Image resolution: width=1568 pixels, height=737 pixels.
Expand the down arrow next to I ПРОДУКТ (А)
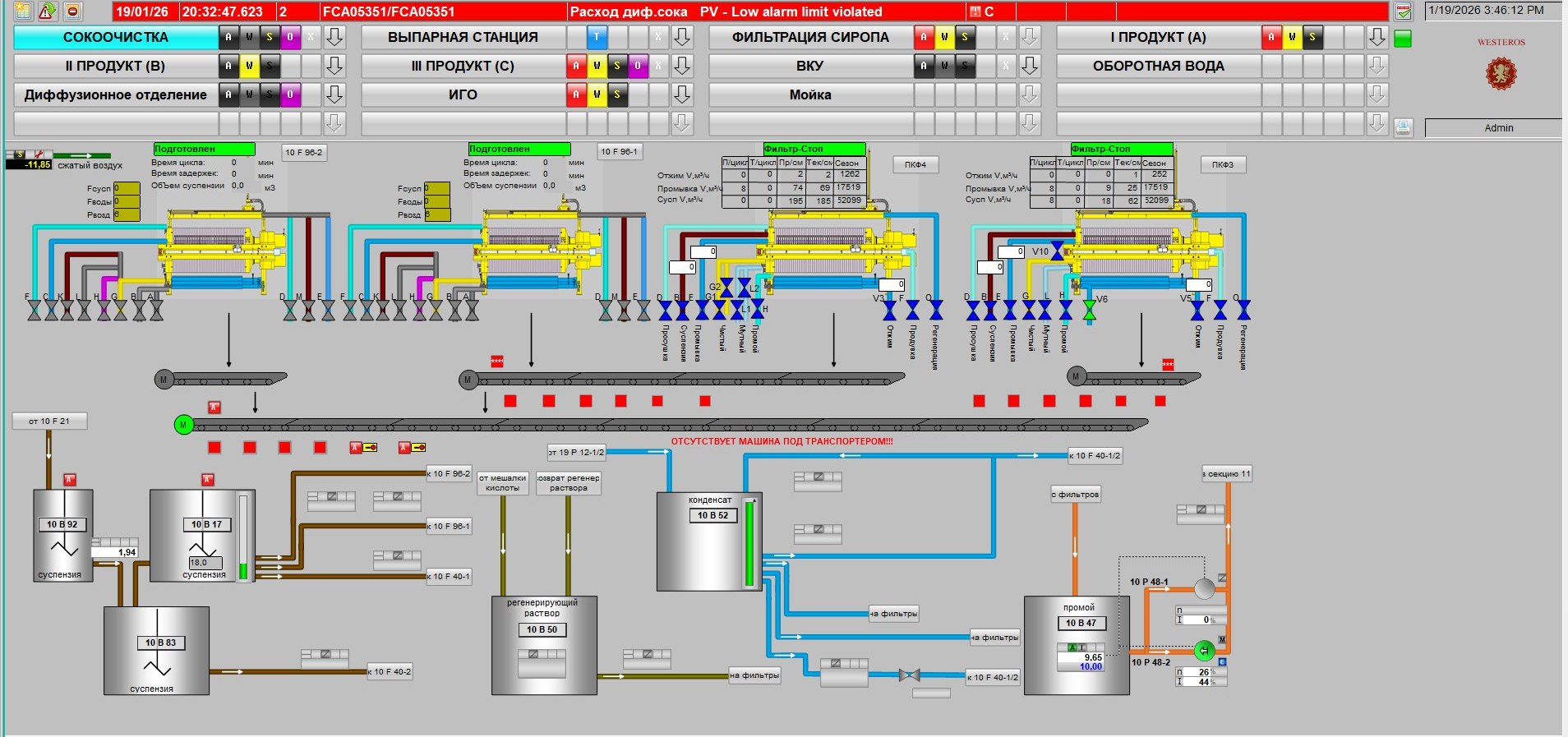[x=1377, y=37]
